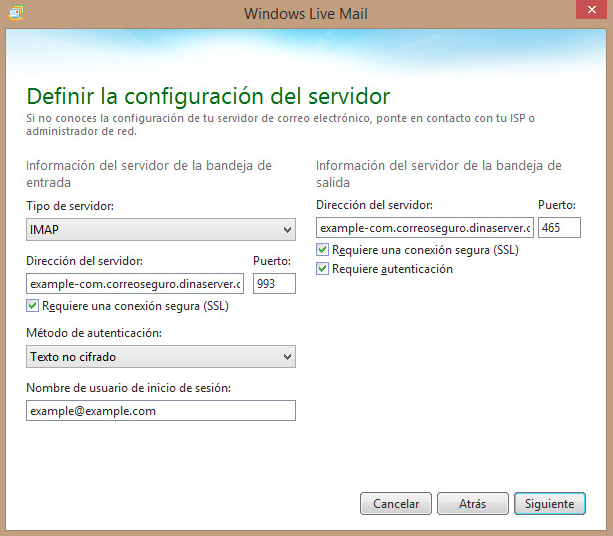Click the Tipo de servidor label
Viewport: 613px width, 536px height.
click(x=70, y=206)
